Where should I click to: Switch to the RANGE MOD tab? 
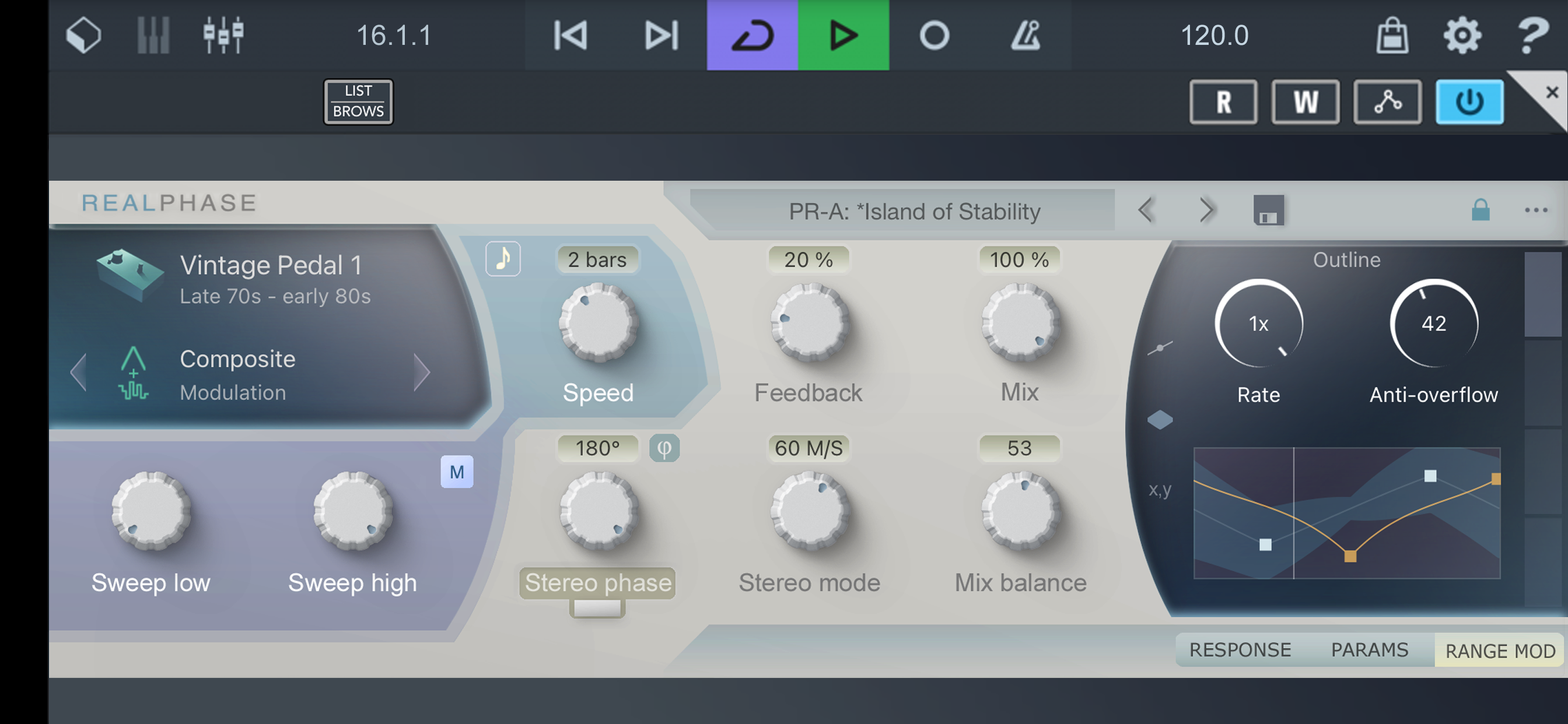pyautogui.click(x=1500, y=651)
